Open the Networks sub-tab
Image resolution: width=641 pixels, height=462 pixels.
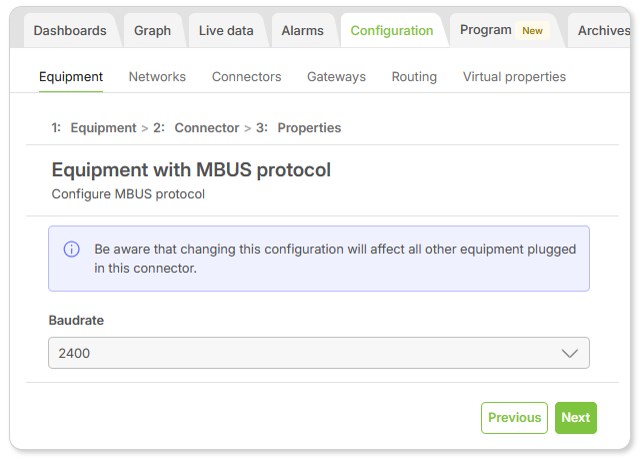(157, 76)
